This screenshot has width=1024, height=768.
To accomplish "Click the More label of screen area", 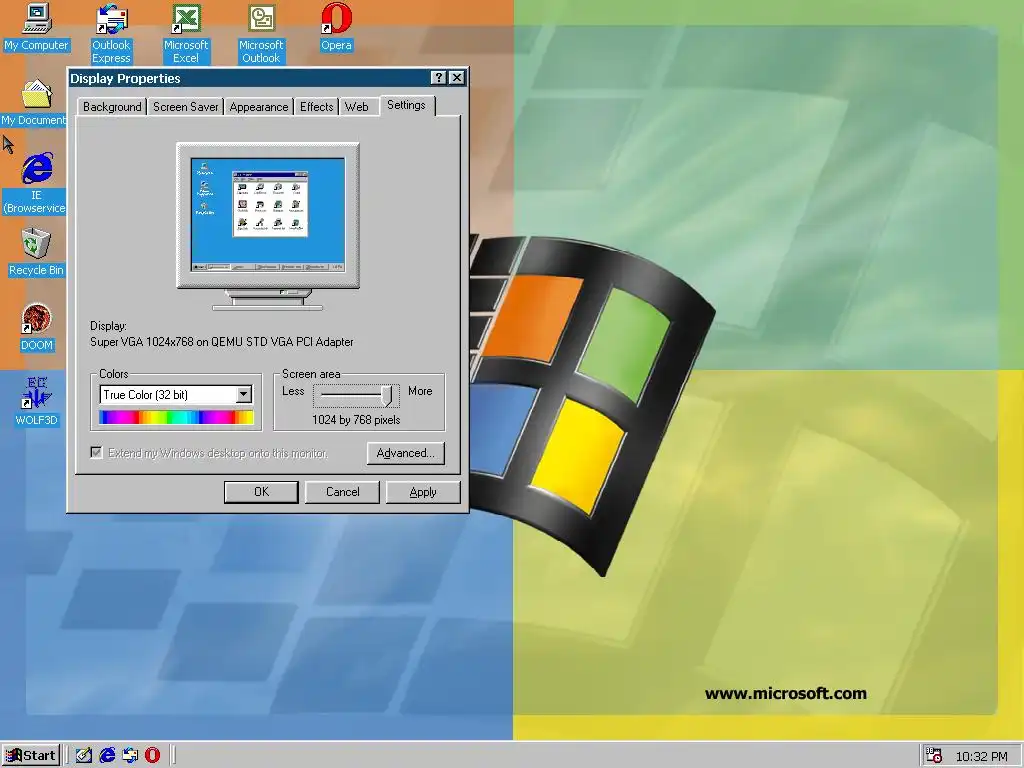I will (420, 391).
